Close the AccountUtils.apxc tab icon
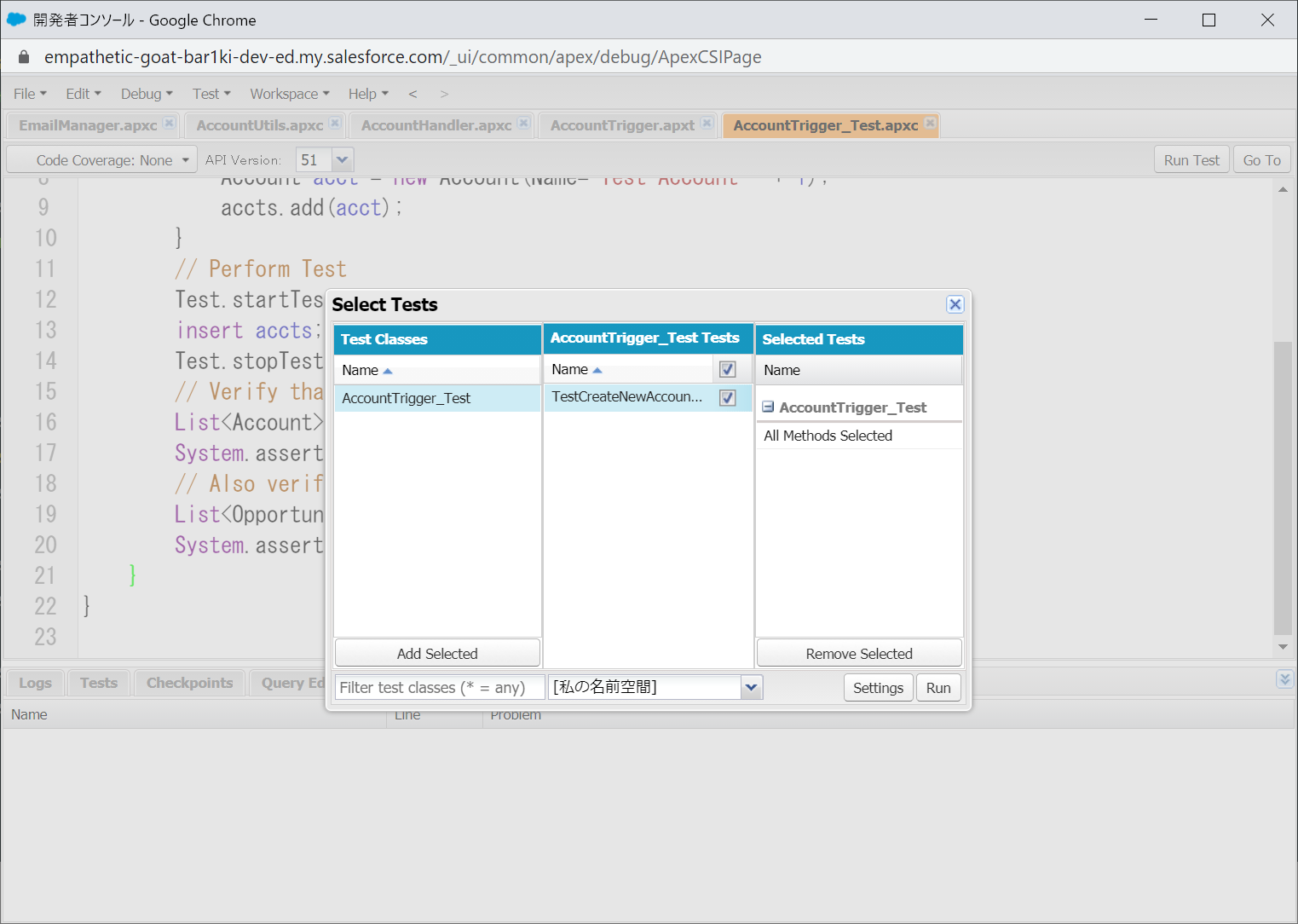 (335, 124)
